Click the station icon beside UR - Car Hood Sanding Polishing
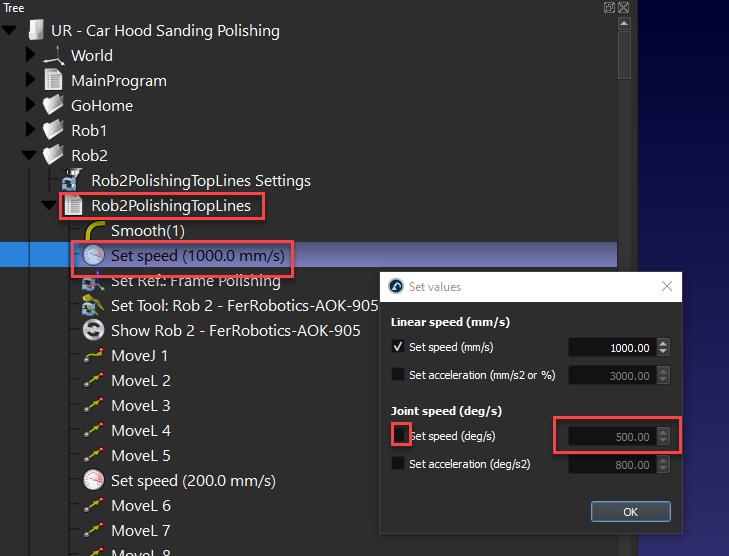Screen dimensions: 729x556 click(x=36, y=30)
